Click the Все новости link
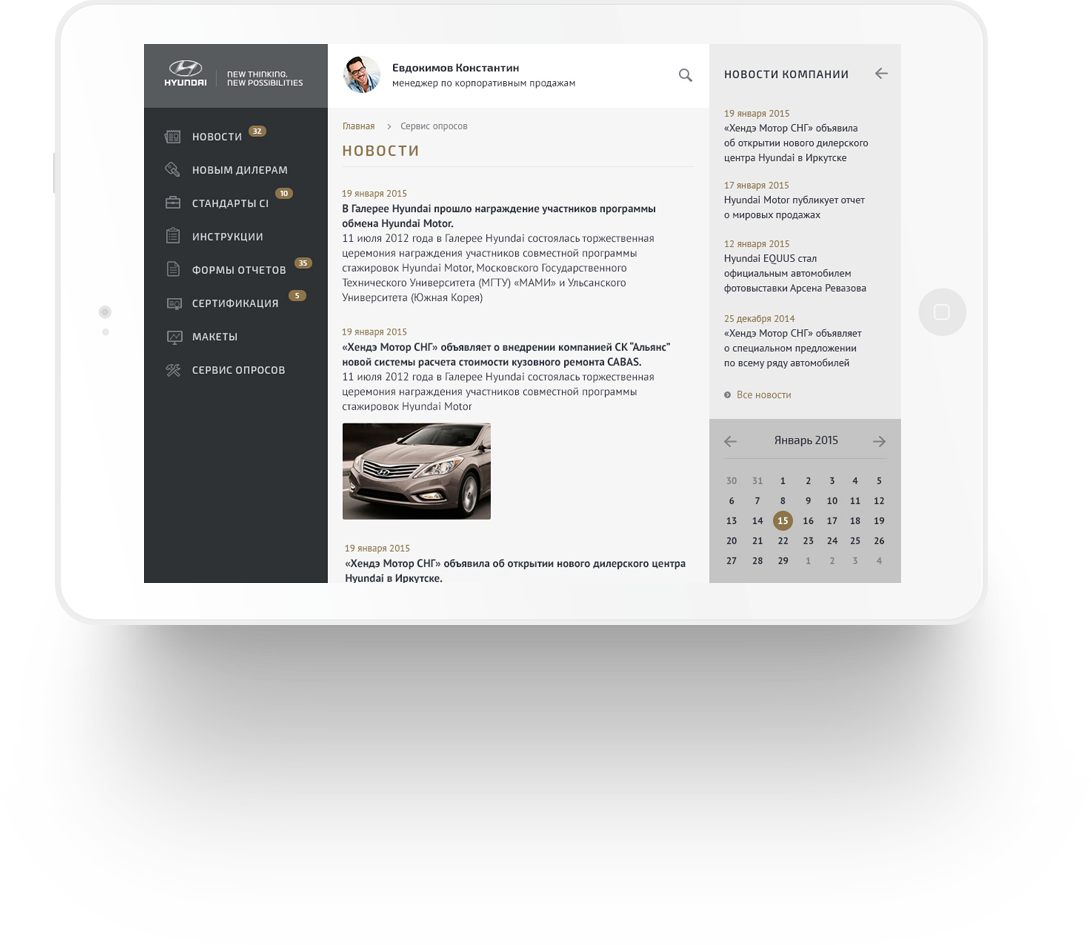The image size is (1091, 945). (763, 395)
